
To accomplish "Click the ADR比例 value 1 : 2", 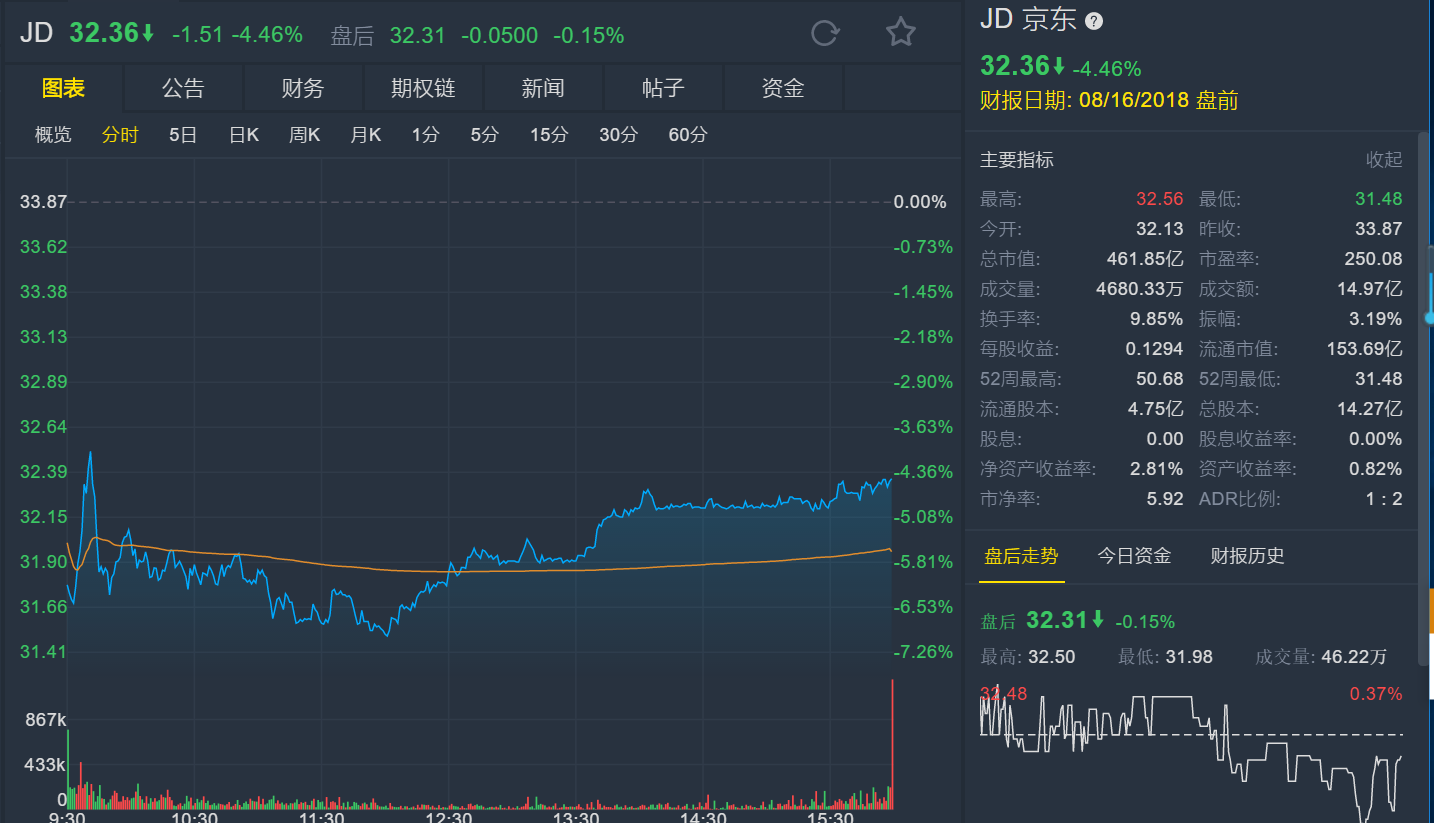I will [1384, 499].
